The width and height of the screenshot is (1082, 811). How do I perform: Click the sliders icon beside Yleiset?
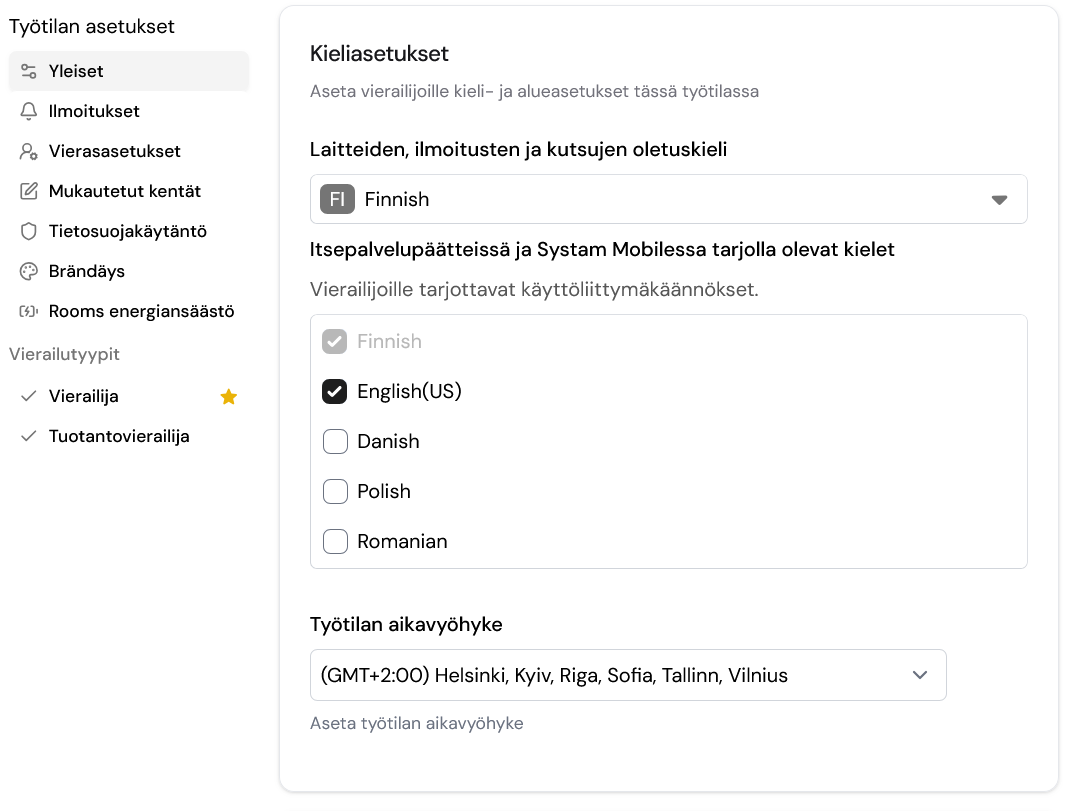tap(29, 71)
